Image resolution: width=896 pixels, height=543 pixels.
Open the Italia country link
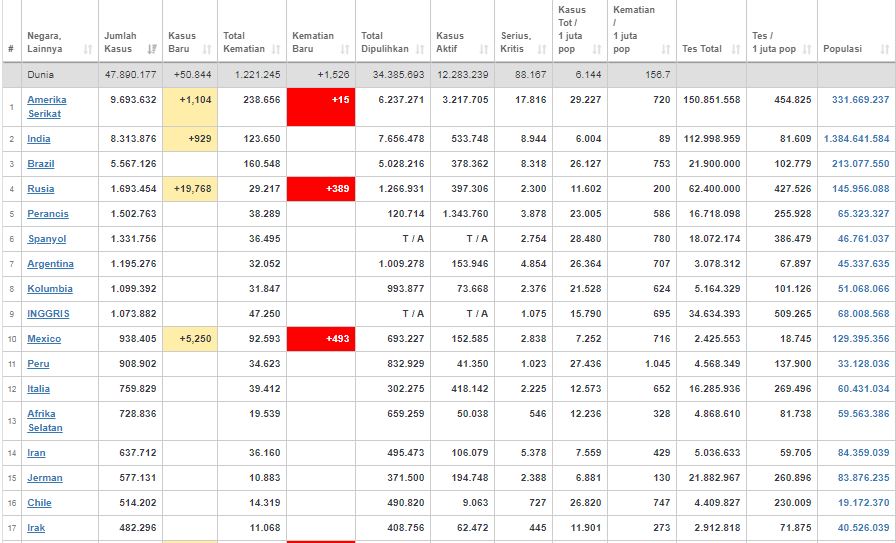click(38, 389)
